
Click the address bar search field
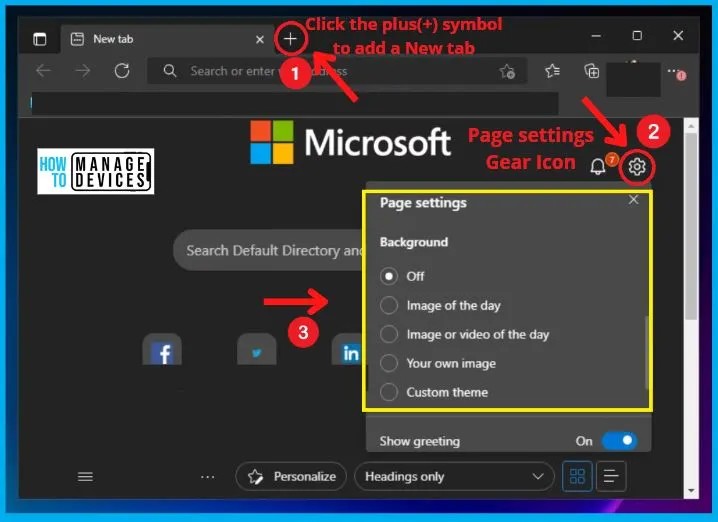pos(337,71)
